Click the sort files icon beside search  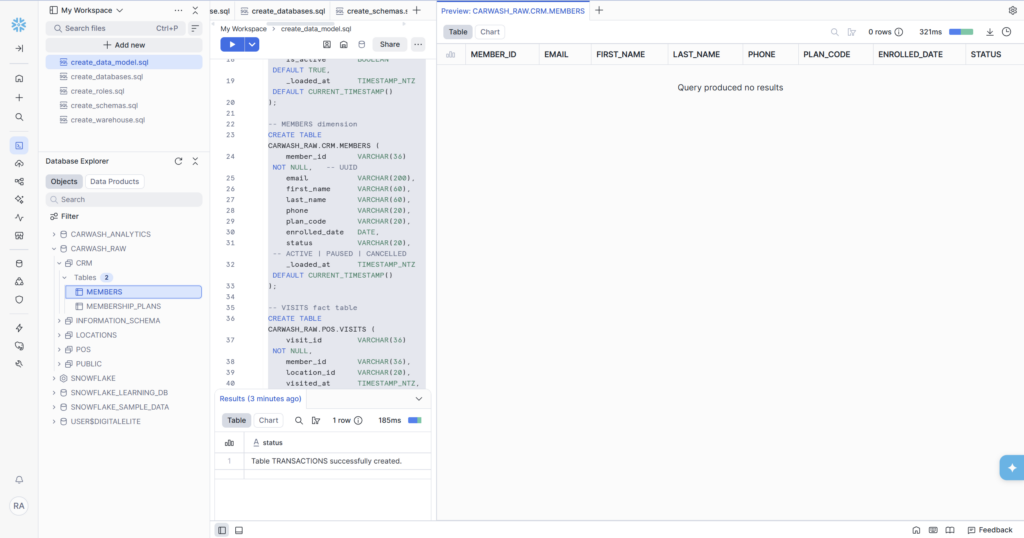pyautogui.click(x=195, y=28)
